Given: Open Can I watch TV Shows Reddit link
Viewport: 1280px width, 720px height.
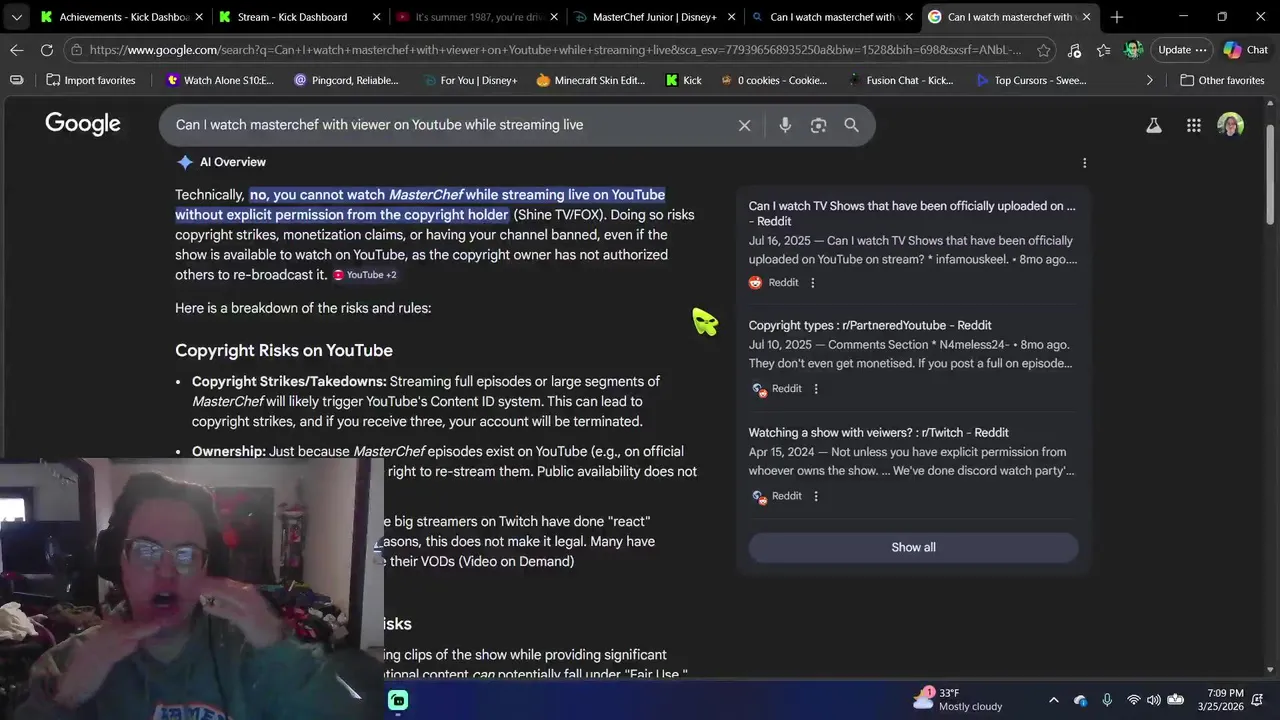Looking at the screenshot, I should point(912,213).
